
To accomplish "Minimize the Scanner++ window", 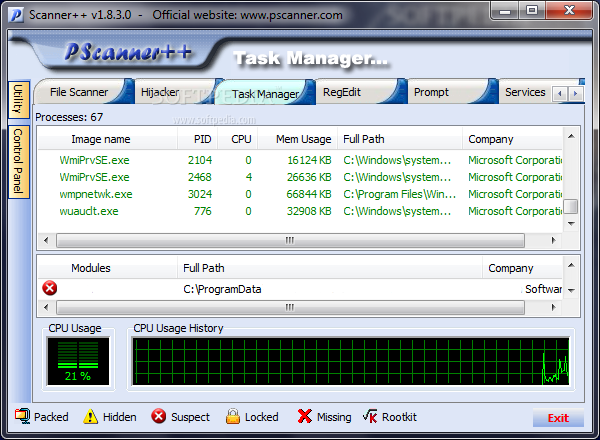I will (x=505, y=11).
